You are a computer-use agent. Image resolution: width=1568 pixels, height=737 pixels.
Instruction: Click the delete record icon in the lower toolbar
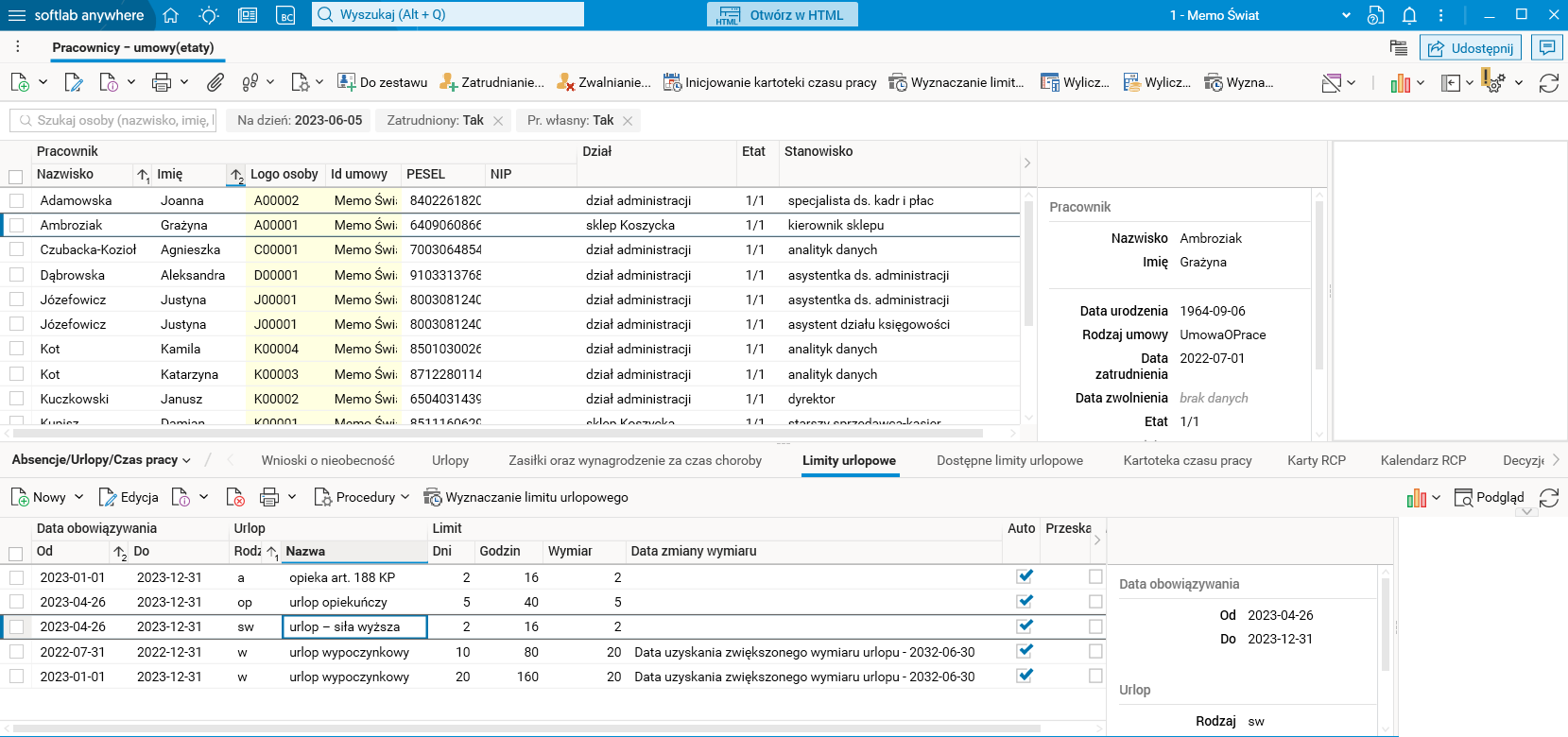coord(236,498)
